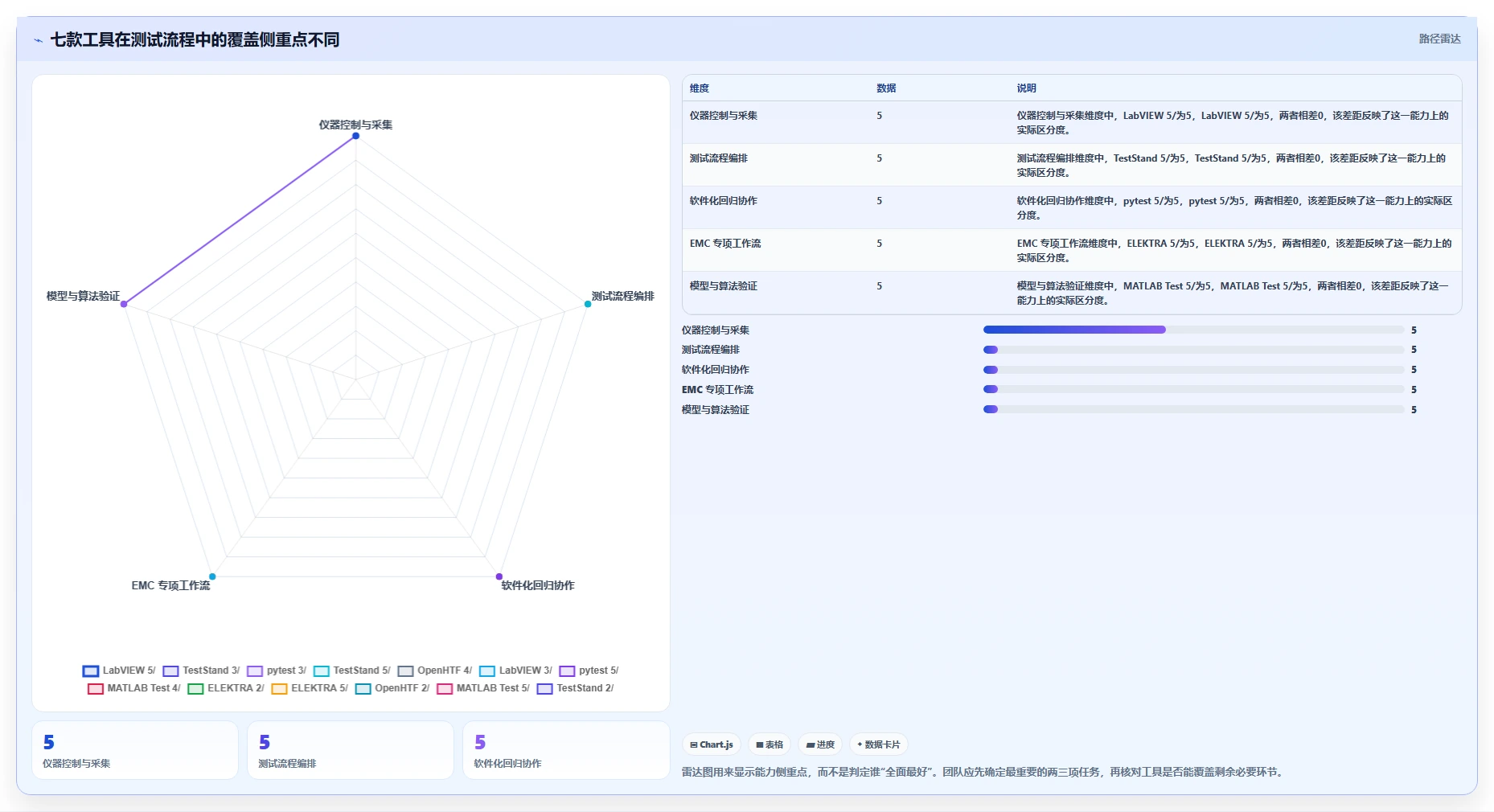Image resolution: width=1494 pixels, height=812 pixels.
Task: Toggle the LabVIEW 5/ legend series
Action: 119,671
